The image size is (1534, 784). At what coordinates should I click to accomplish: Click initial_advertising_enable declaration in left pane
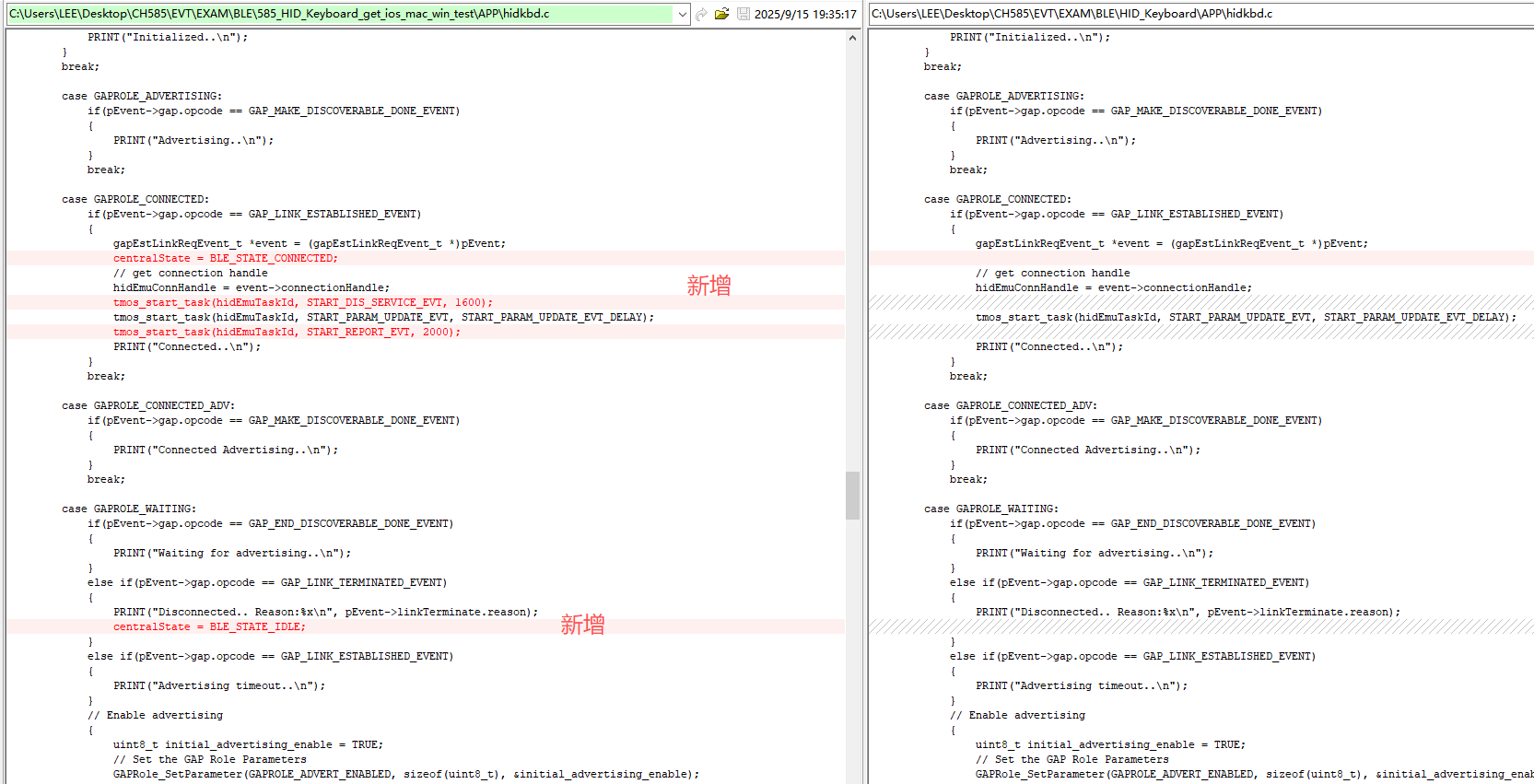point(248,744)
